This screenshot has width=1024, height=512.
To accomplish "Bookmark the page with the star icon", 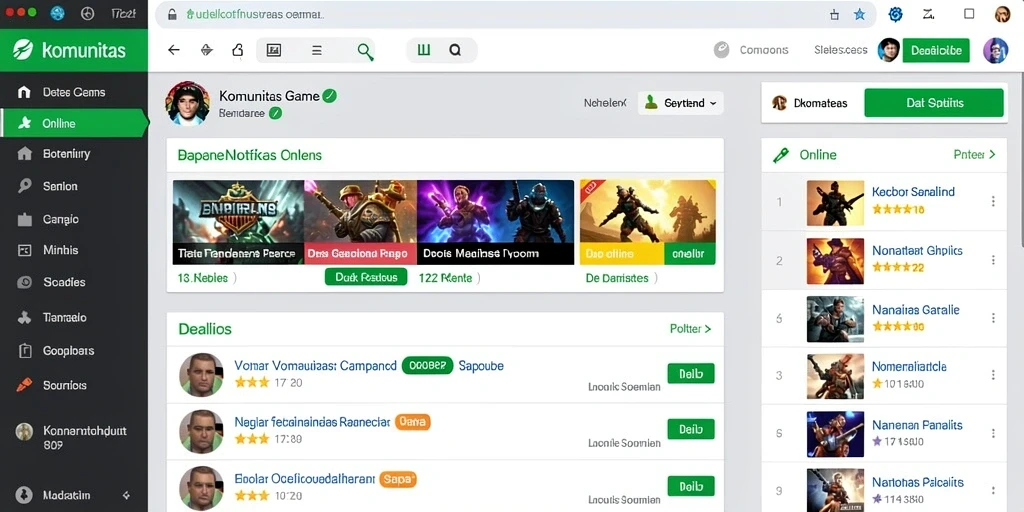I will pyautogui.click(x=859, y=14).
